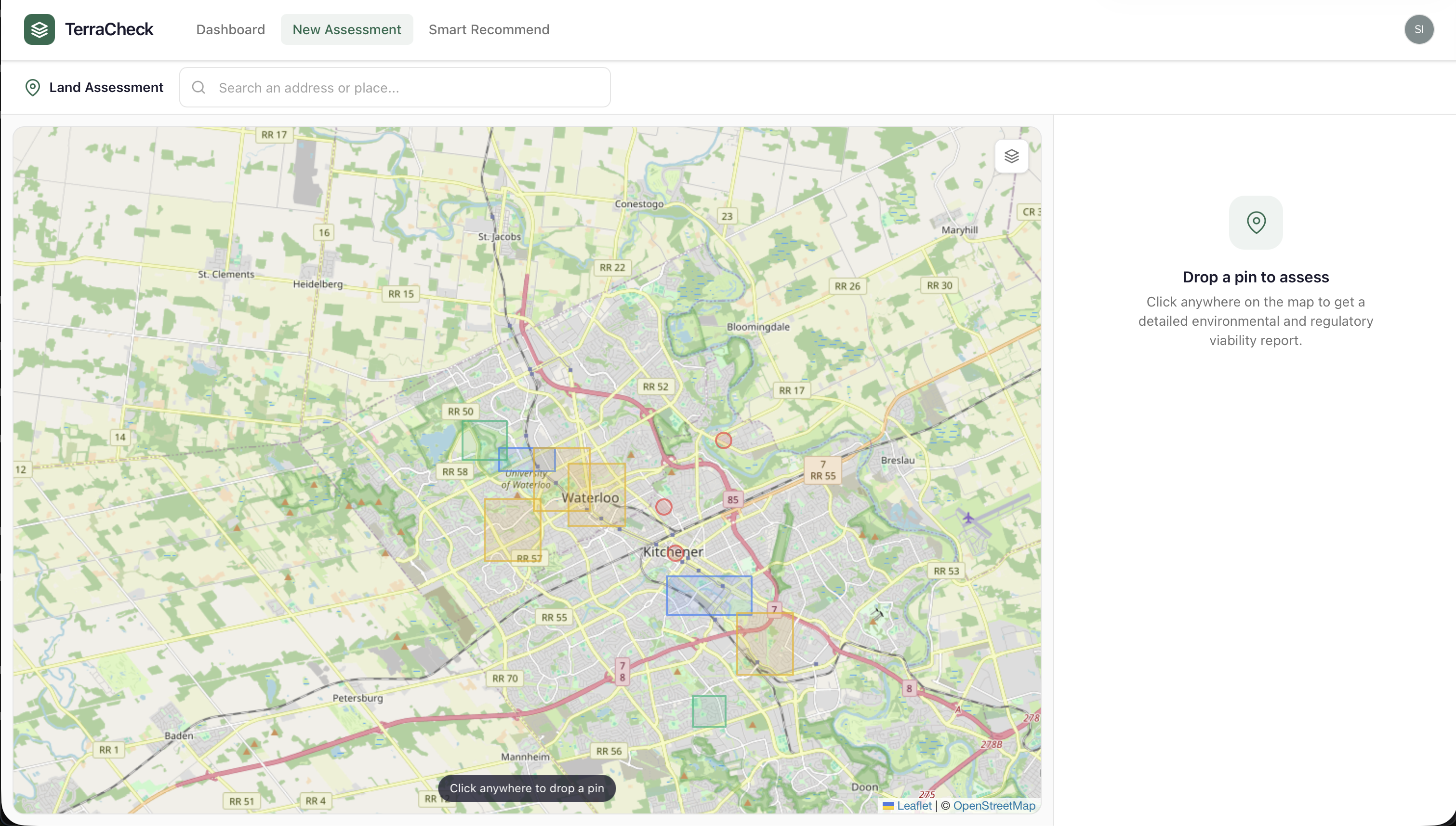This screenshot has height=826, width=1456.
Task: Click the search magnifier icon
Action: pos(199,87)
